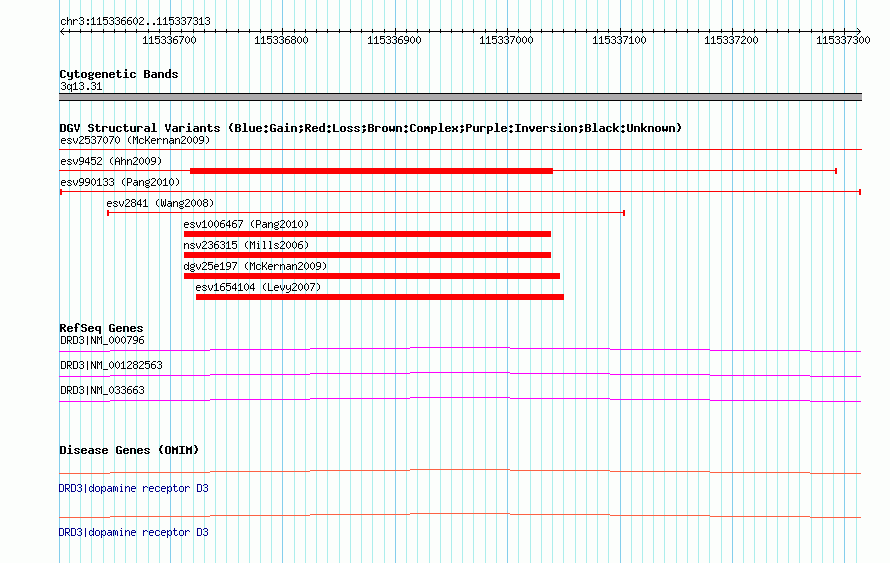Click the thin red line of esv2841
Screen dimensions: 890x563
[x=366, y=213]
